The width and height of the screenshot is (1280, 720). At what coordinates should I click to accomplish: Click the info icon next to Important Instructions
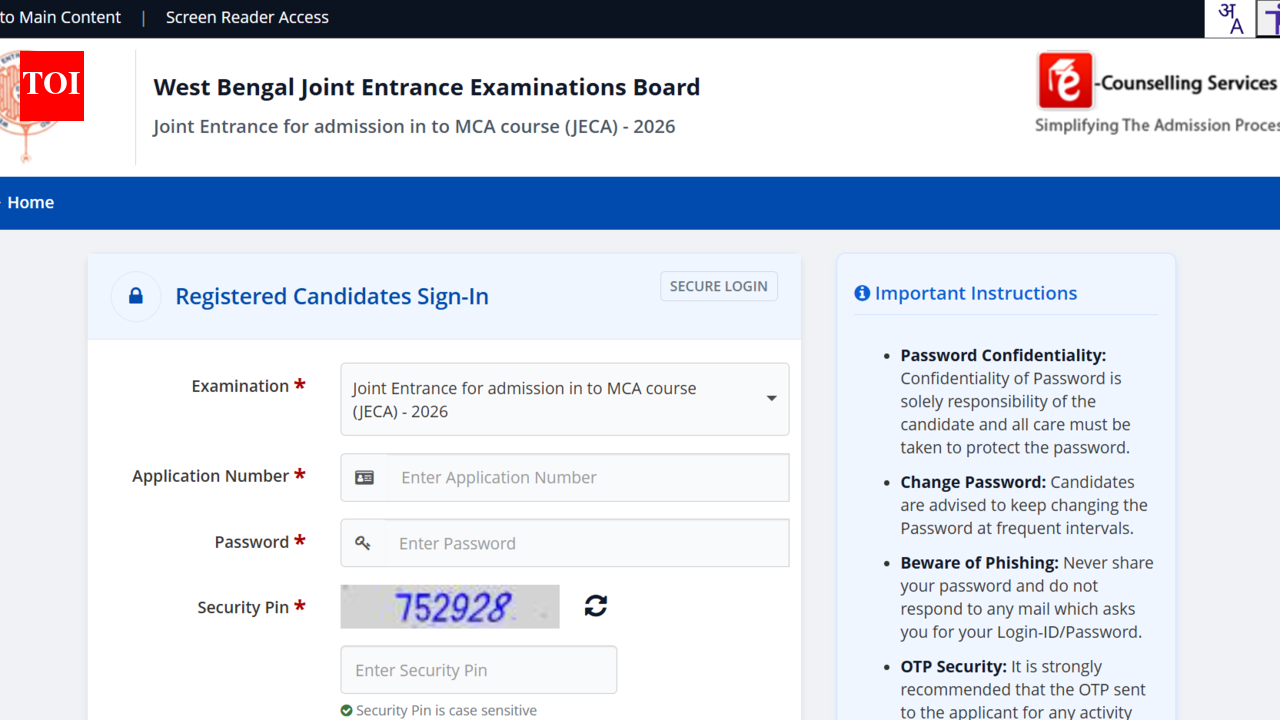pyautogui.click(x=862, y=293)
